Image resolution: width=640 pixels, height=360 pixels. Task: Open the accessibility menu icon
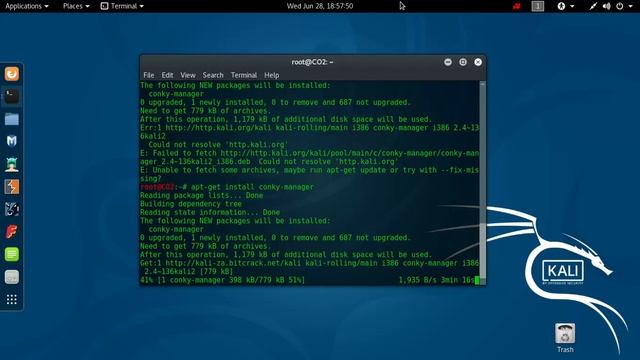point(562,6)
